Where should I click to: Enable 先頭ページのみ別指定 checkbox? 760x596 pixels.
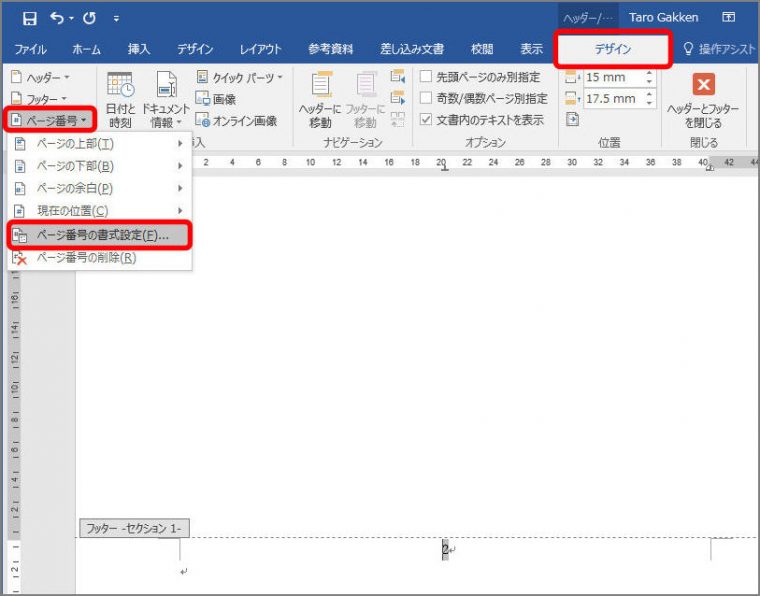pos(426,77)
